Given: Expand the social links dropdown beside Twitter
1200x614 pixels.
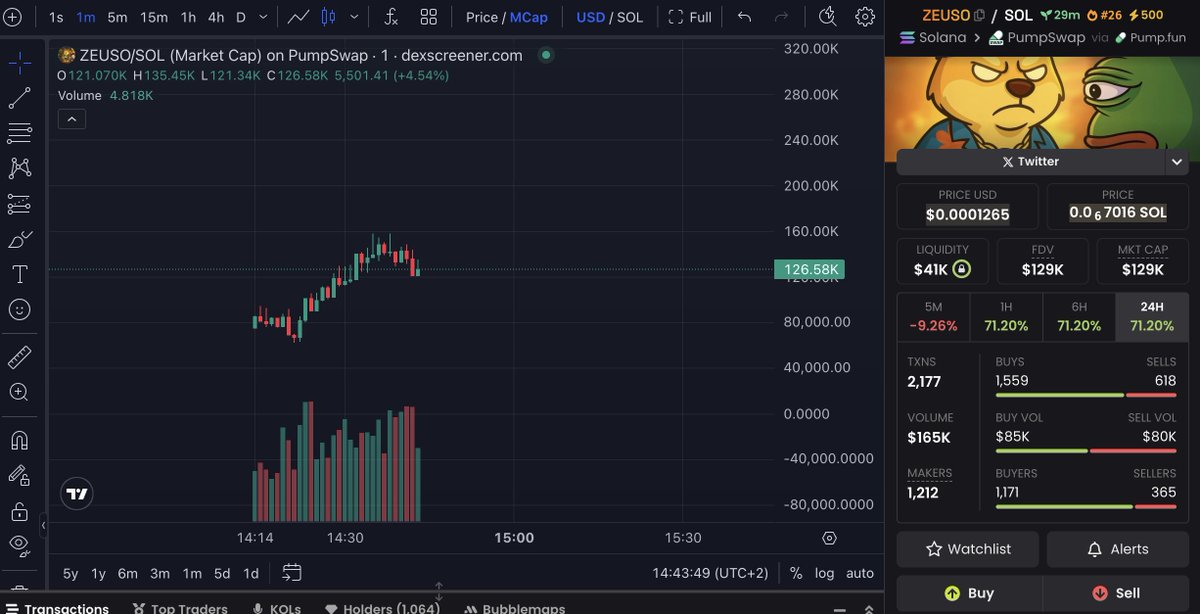Looking at the screenshot, I should [1177, 161].
